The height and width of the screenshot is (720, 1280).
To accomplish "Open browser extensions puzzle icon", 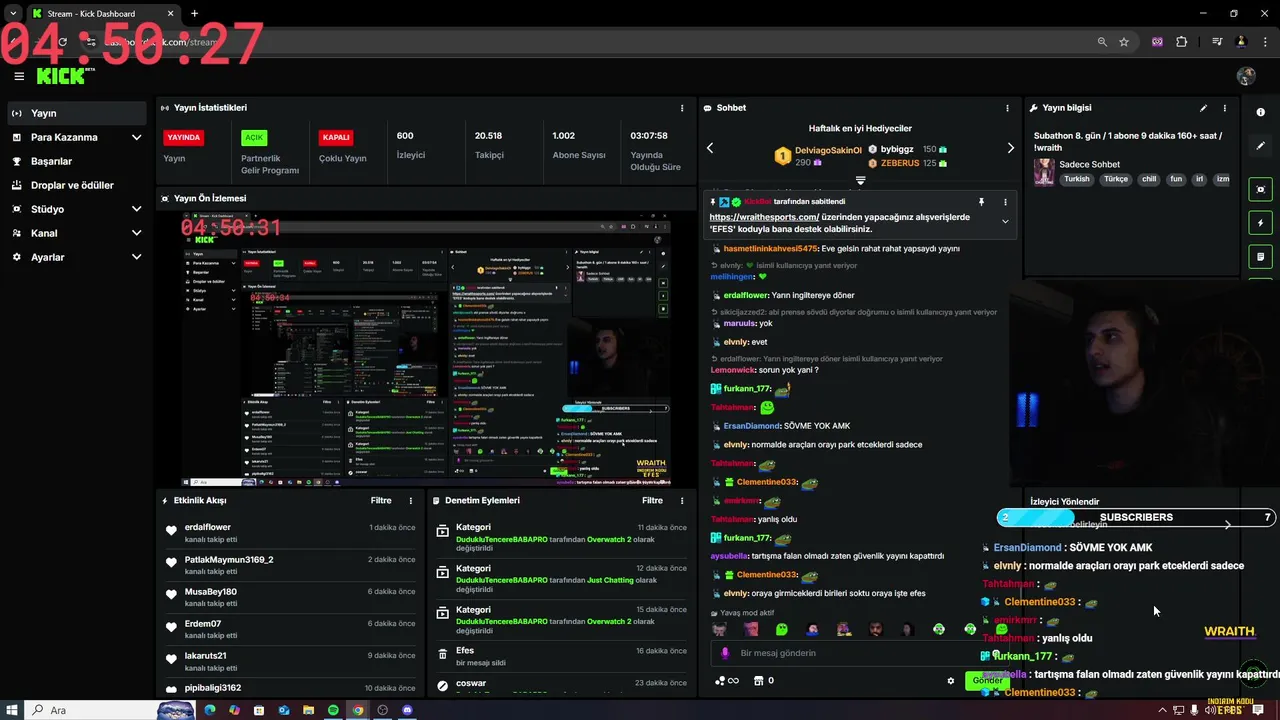I will click(x=1182, y=42).
